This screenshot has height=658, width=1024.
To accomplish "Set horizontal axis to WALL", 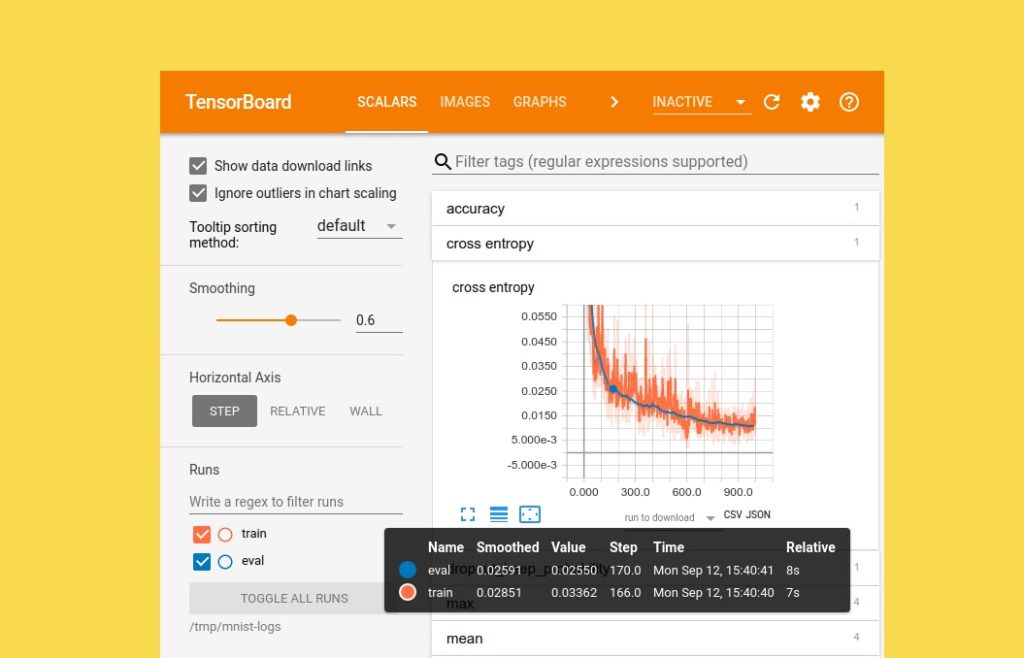I will click(x=366, y=411).
